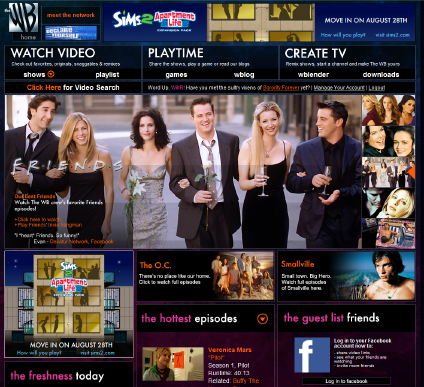Open the Facebook logo icon
Image resolution: width=424 pixels, height=387 pixels.
(x=312, y=355)
